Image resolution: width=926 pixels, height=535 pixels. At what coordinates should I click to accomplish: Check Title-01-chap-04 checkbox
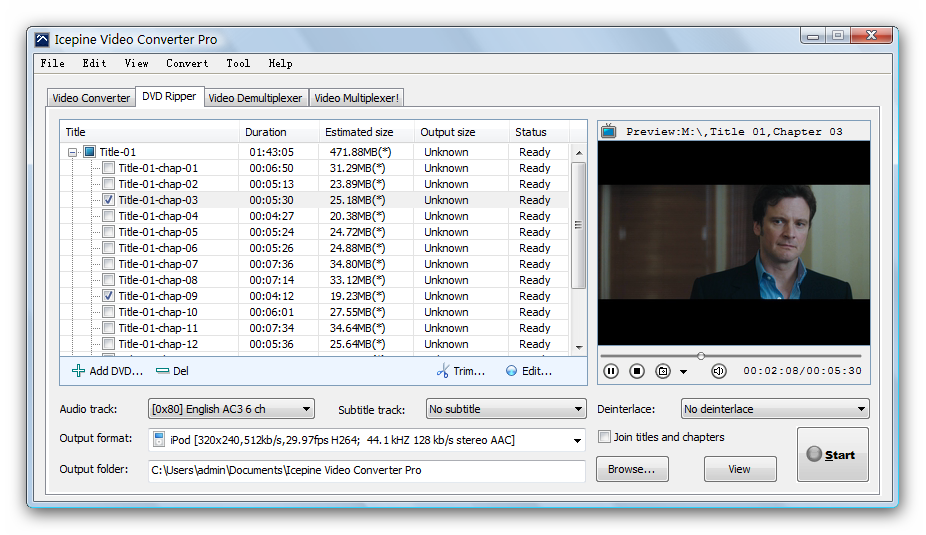point(109,216)
